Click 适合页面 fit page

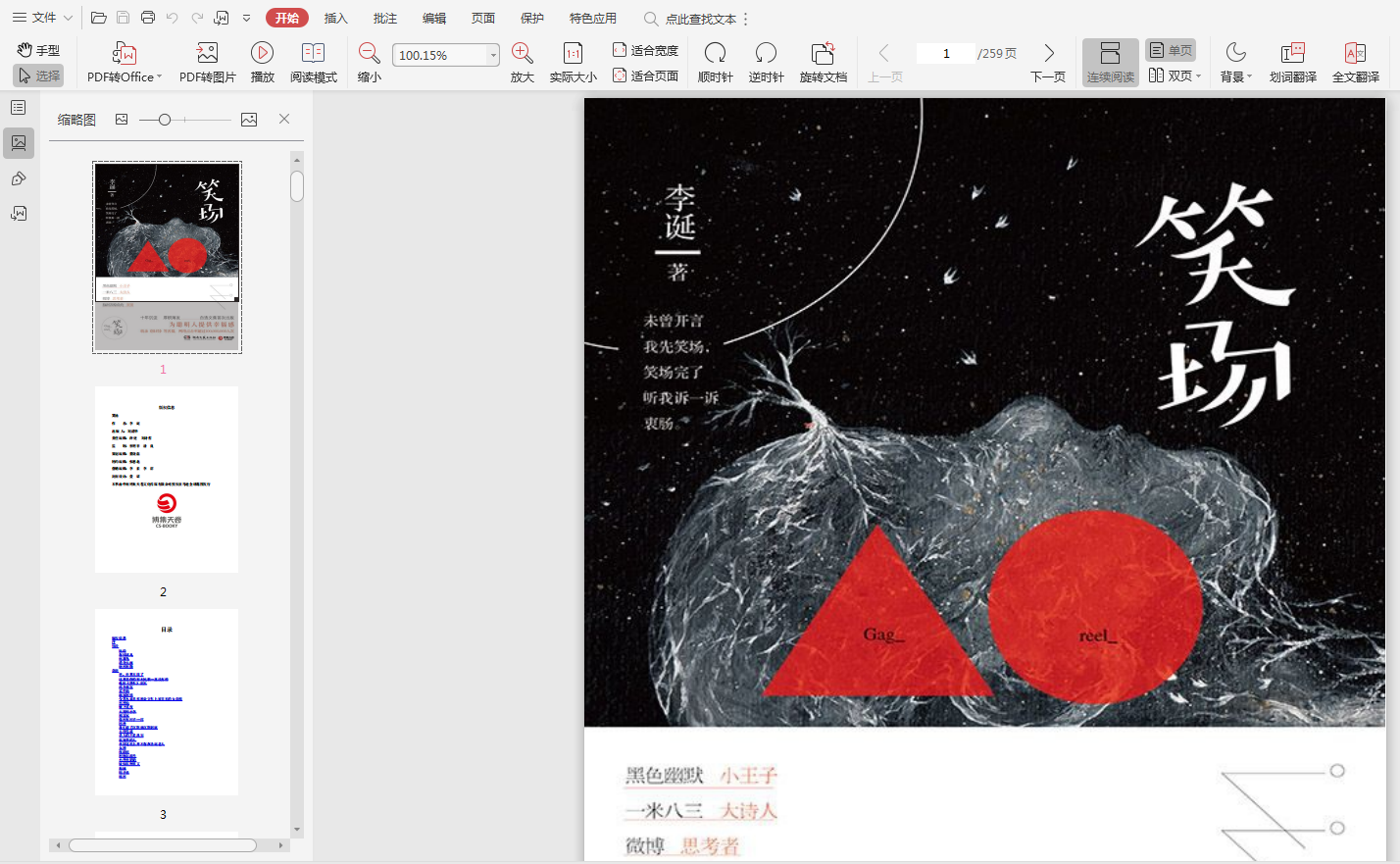[645, 76]
